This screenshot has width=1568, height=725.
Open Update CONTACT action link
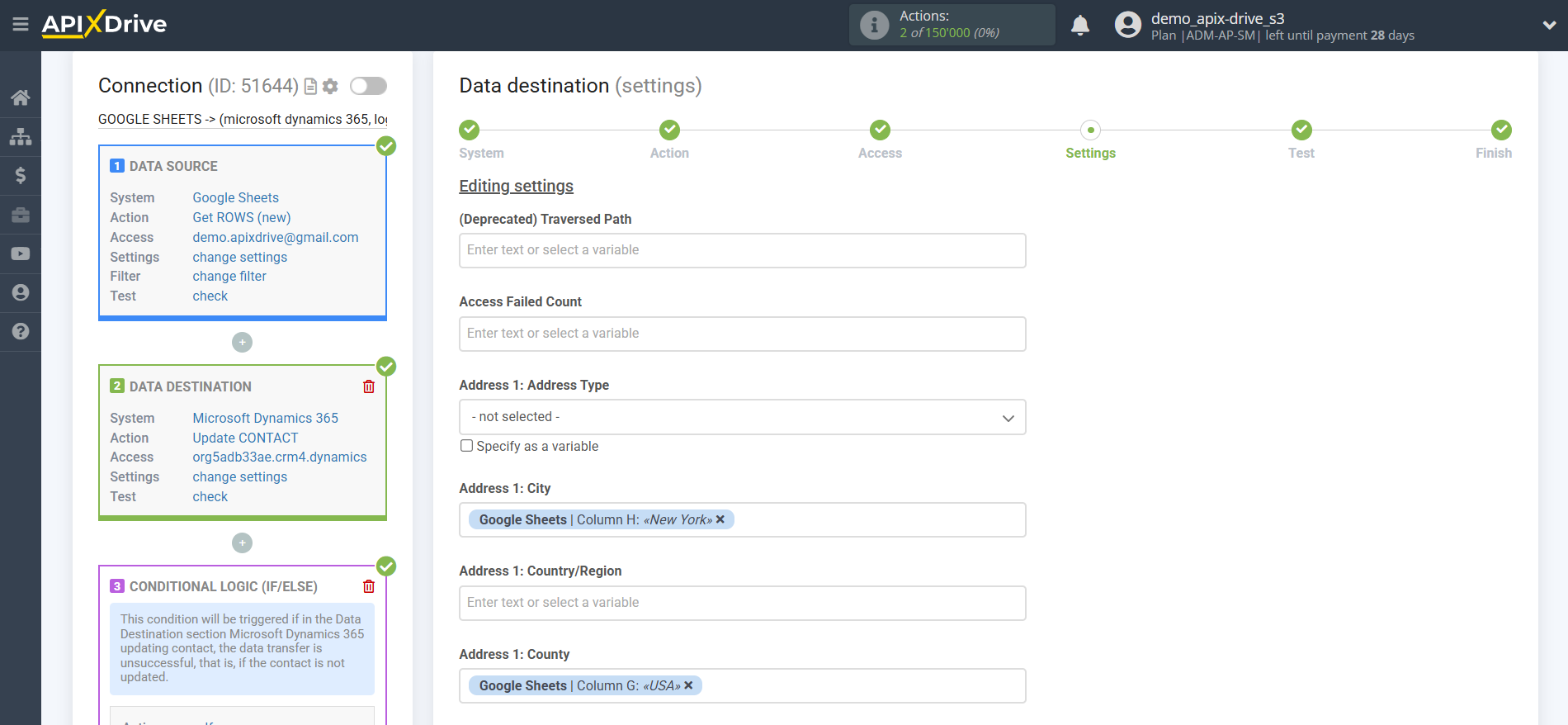pyautogui.click(x=245, y=438)
